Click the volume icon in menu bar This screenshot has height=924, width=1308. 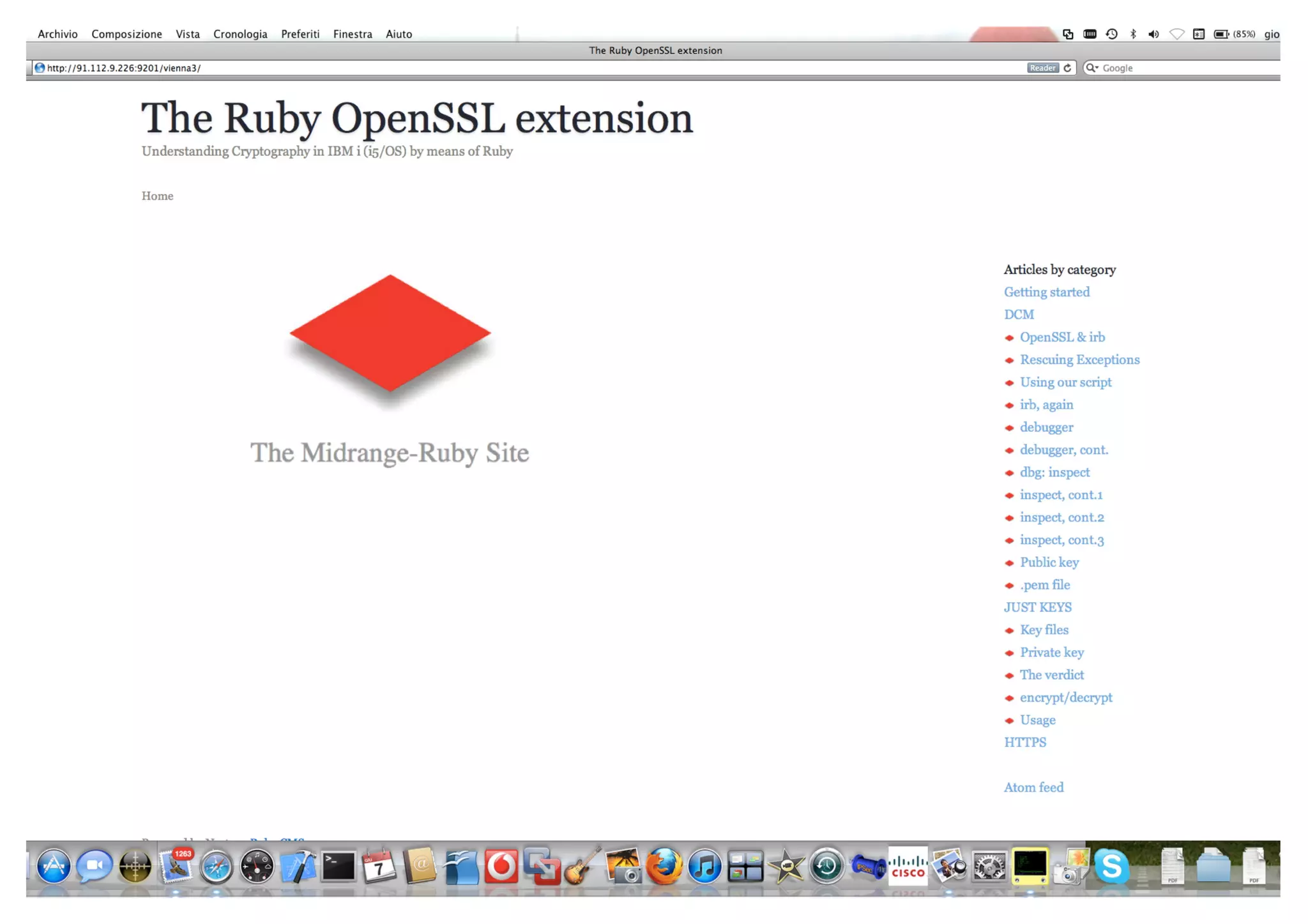[x=1153, y=34]
